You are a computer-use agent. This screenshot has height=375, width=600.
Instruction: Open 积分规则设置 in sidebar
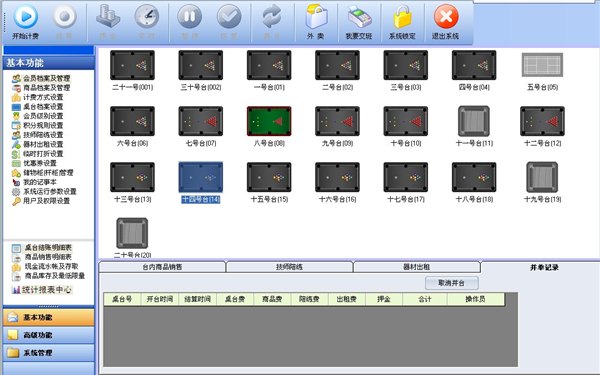(x=38, y=126)
